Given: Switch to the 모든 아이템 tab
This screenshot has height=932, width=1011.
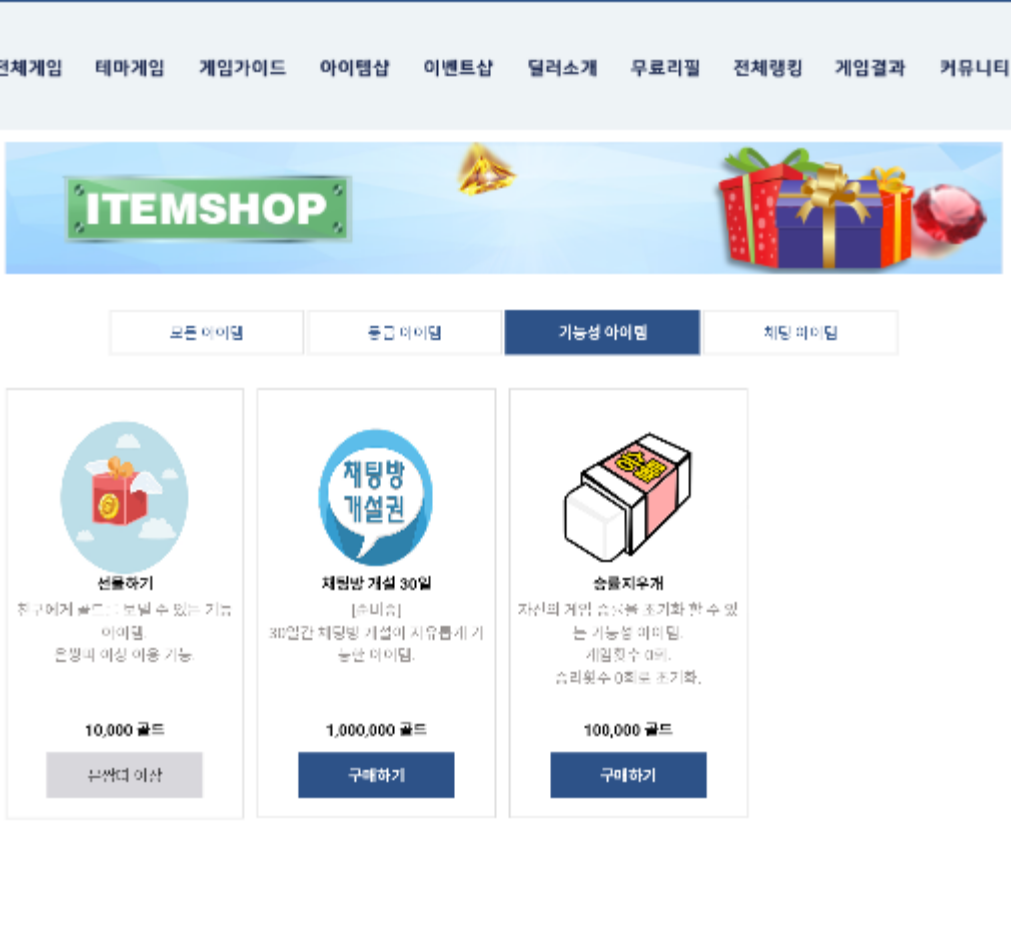Looking at the screenshot, I should pyautogui.click(x=206, y=333).
